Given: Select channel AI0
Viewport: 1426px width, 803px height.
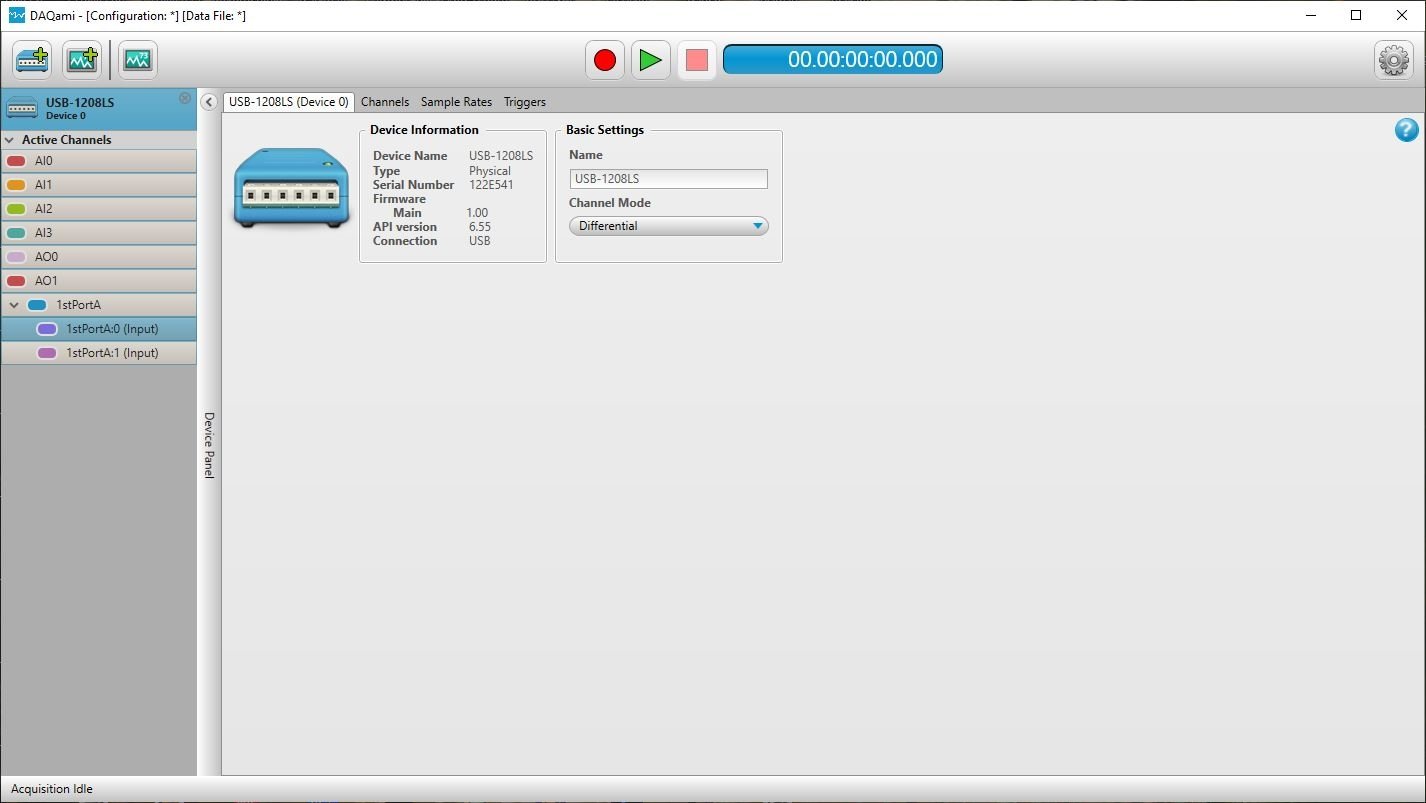Looking at the screenshot, I should 98,161.
